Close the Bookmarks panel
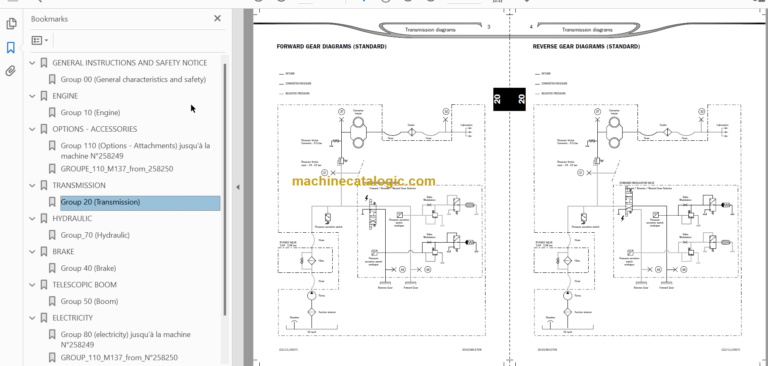 pyautogui.click(x=217, y=19)
